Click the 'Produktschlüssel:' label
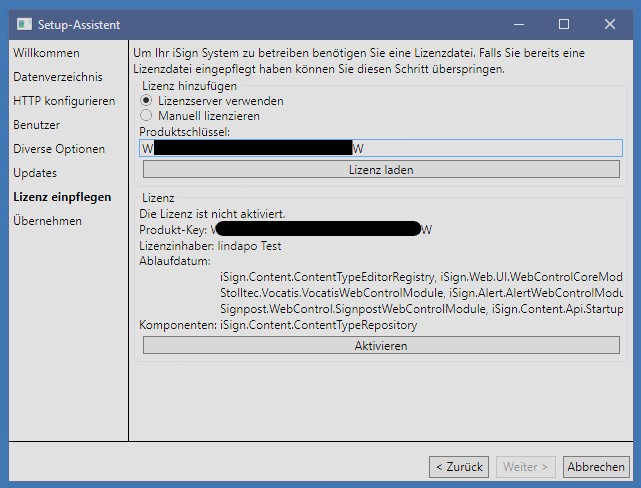This screenshot has height=488, width=641. pos(184,132)
